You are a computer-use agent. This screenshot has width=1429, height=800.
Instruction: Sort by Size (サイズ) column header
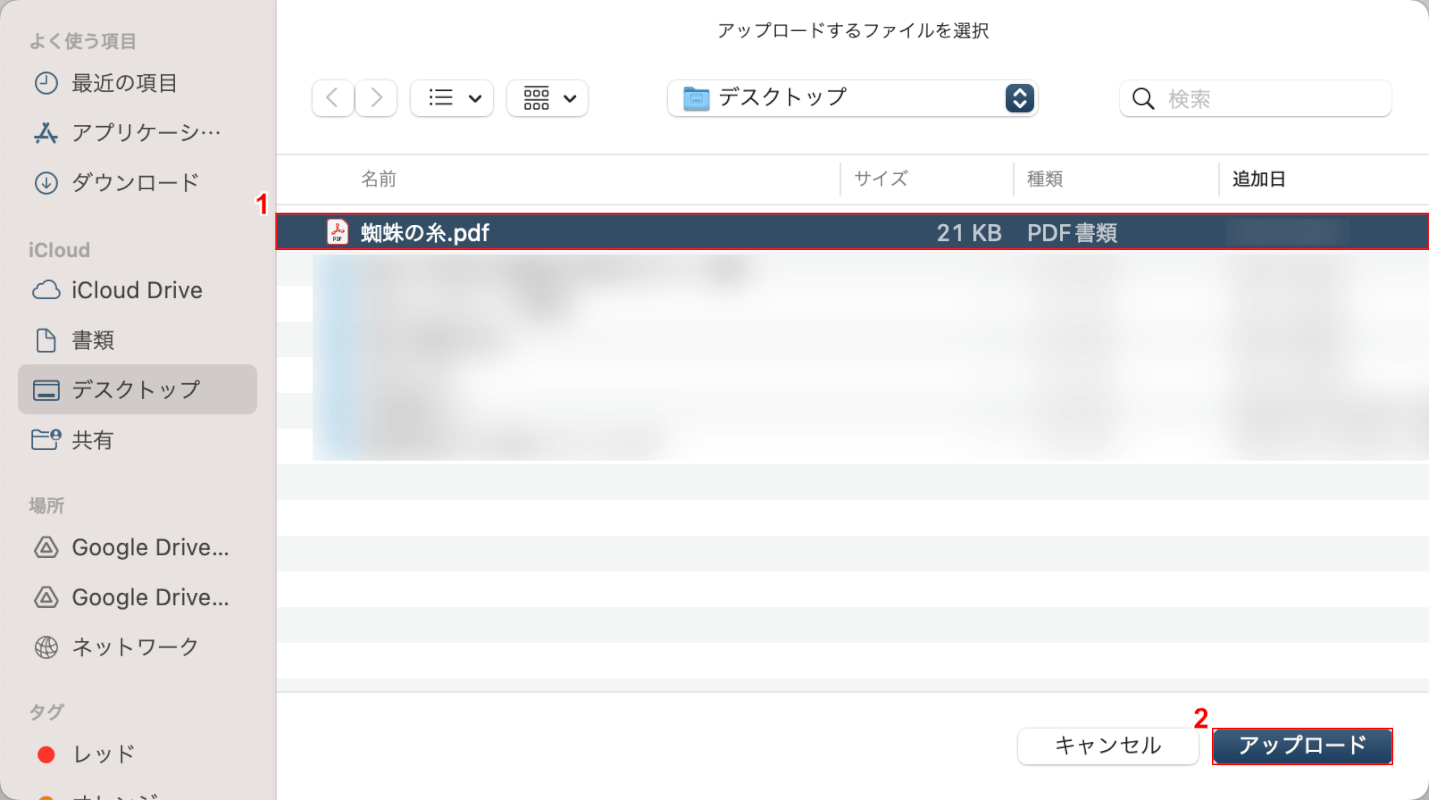pyautogui.click(x=881, y=179)
